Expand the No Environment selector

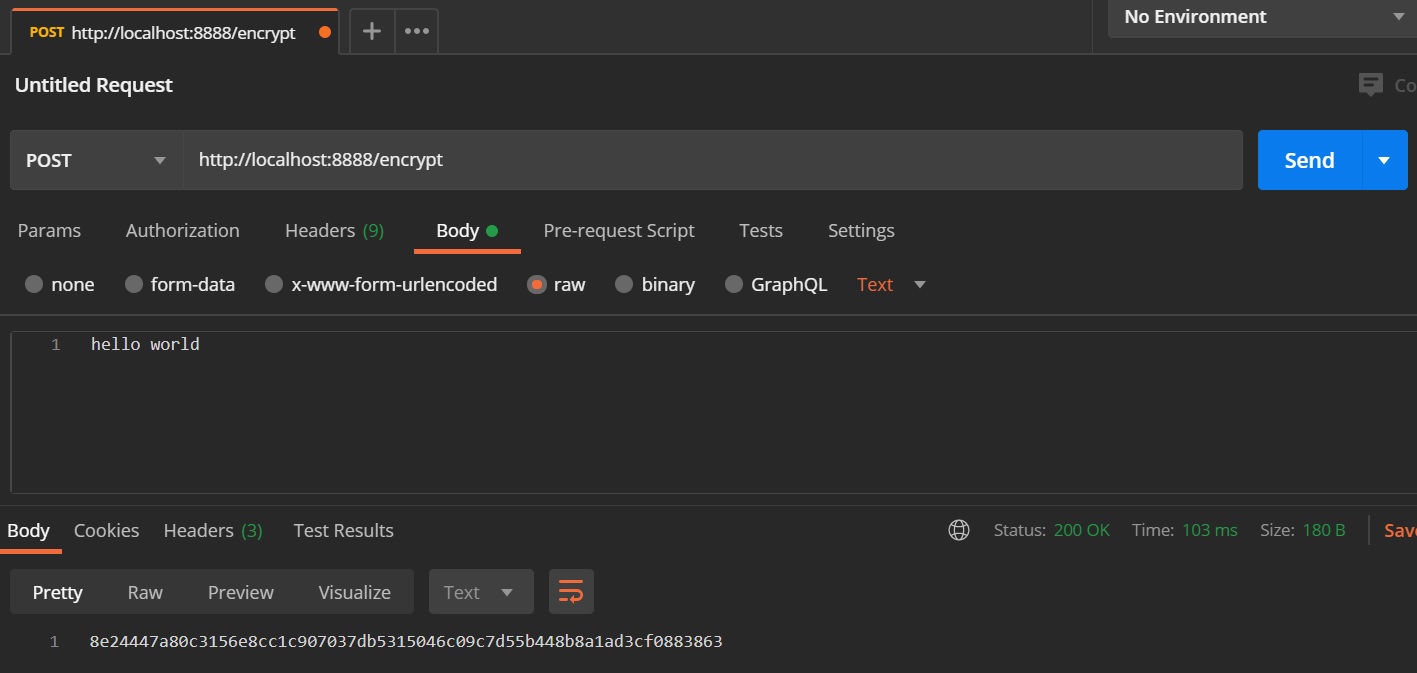(1264, 17)
